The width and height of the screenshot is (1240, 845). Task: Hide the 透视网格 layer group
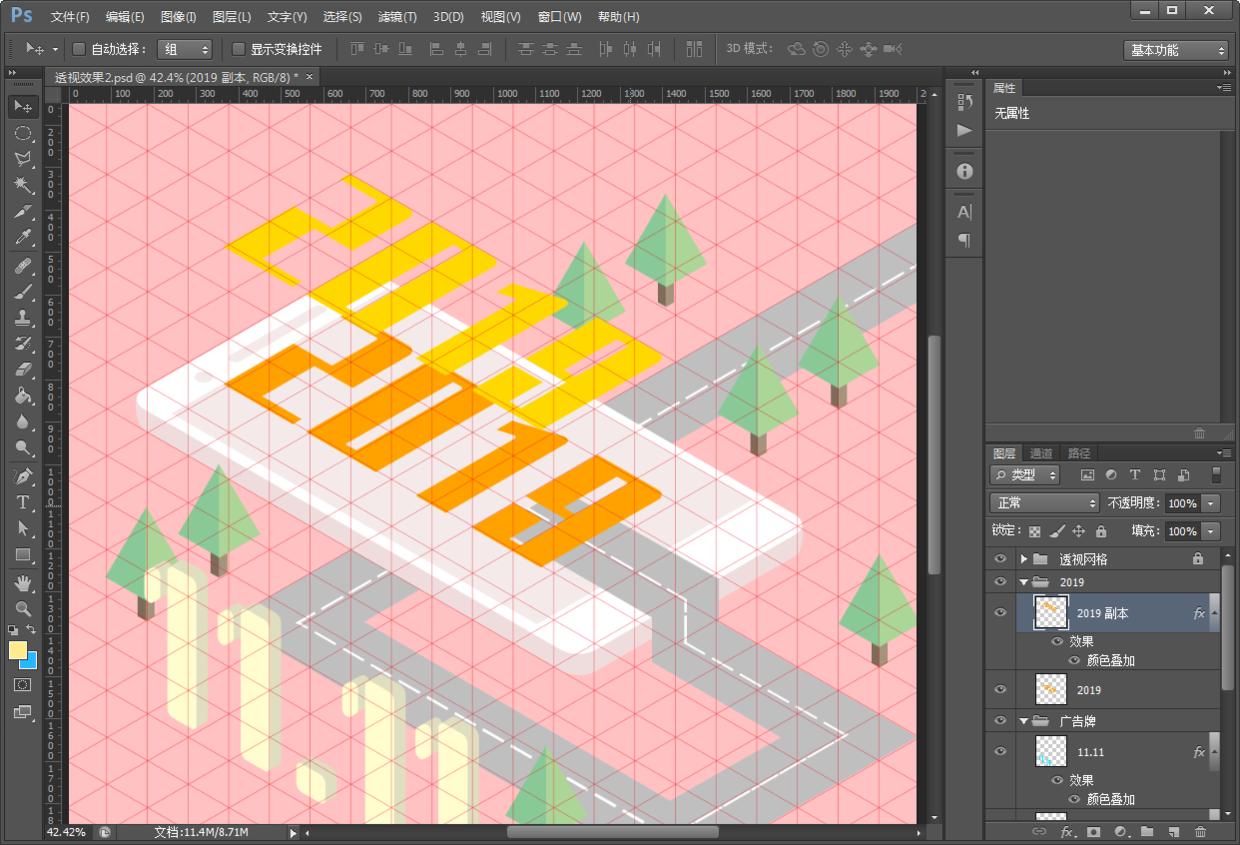coord(1000,559)
